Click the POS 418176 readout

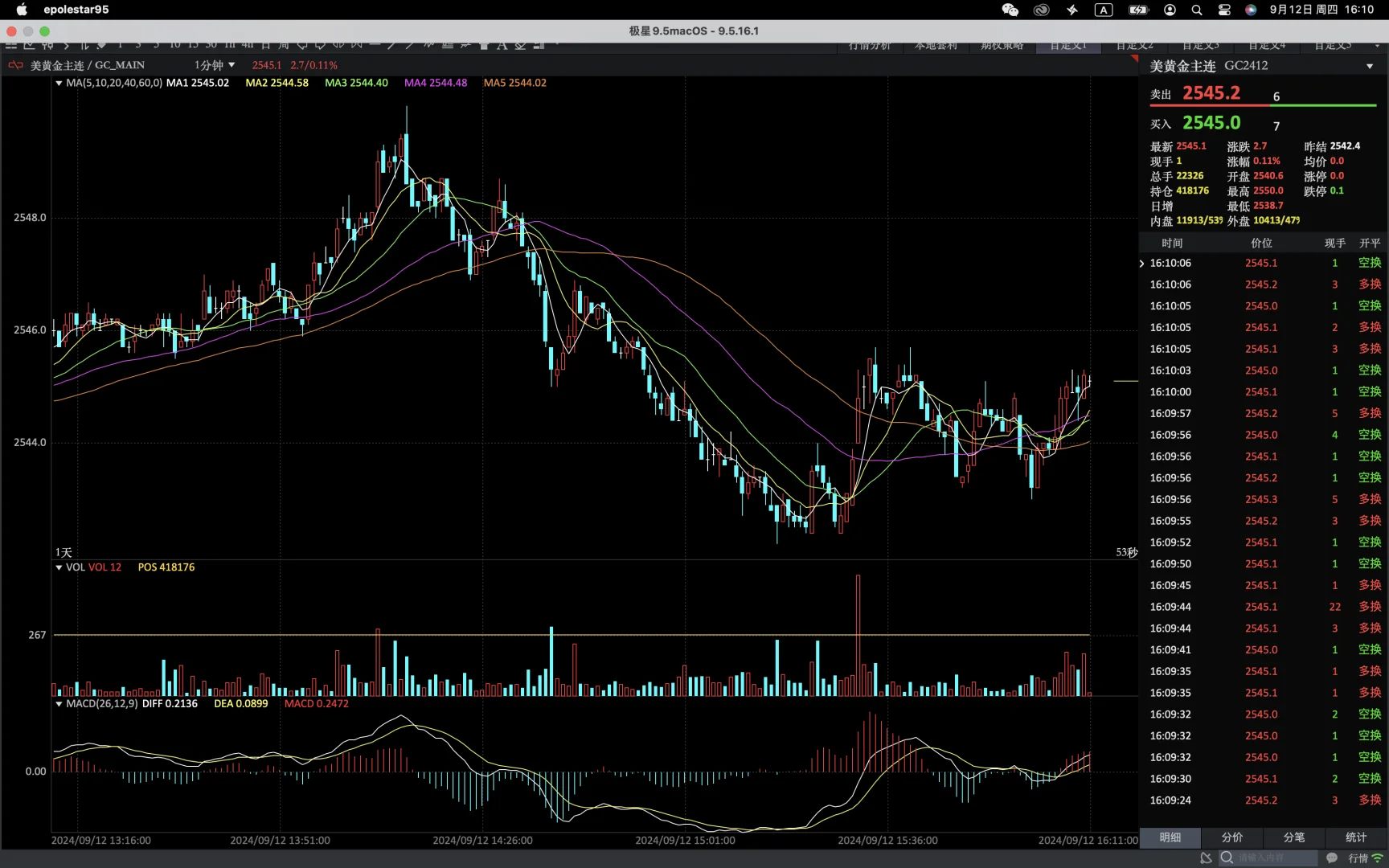pos(166,567)
